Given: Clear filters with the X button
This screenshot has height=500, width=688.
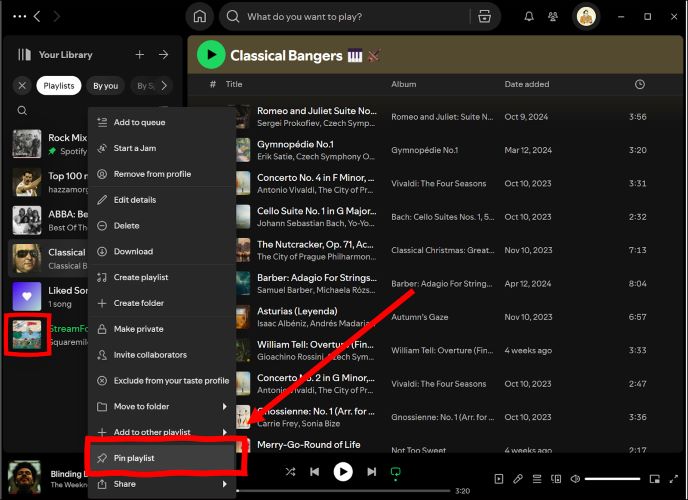Looking at the screenshot, I should tap(22, 86).
